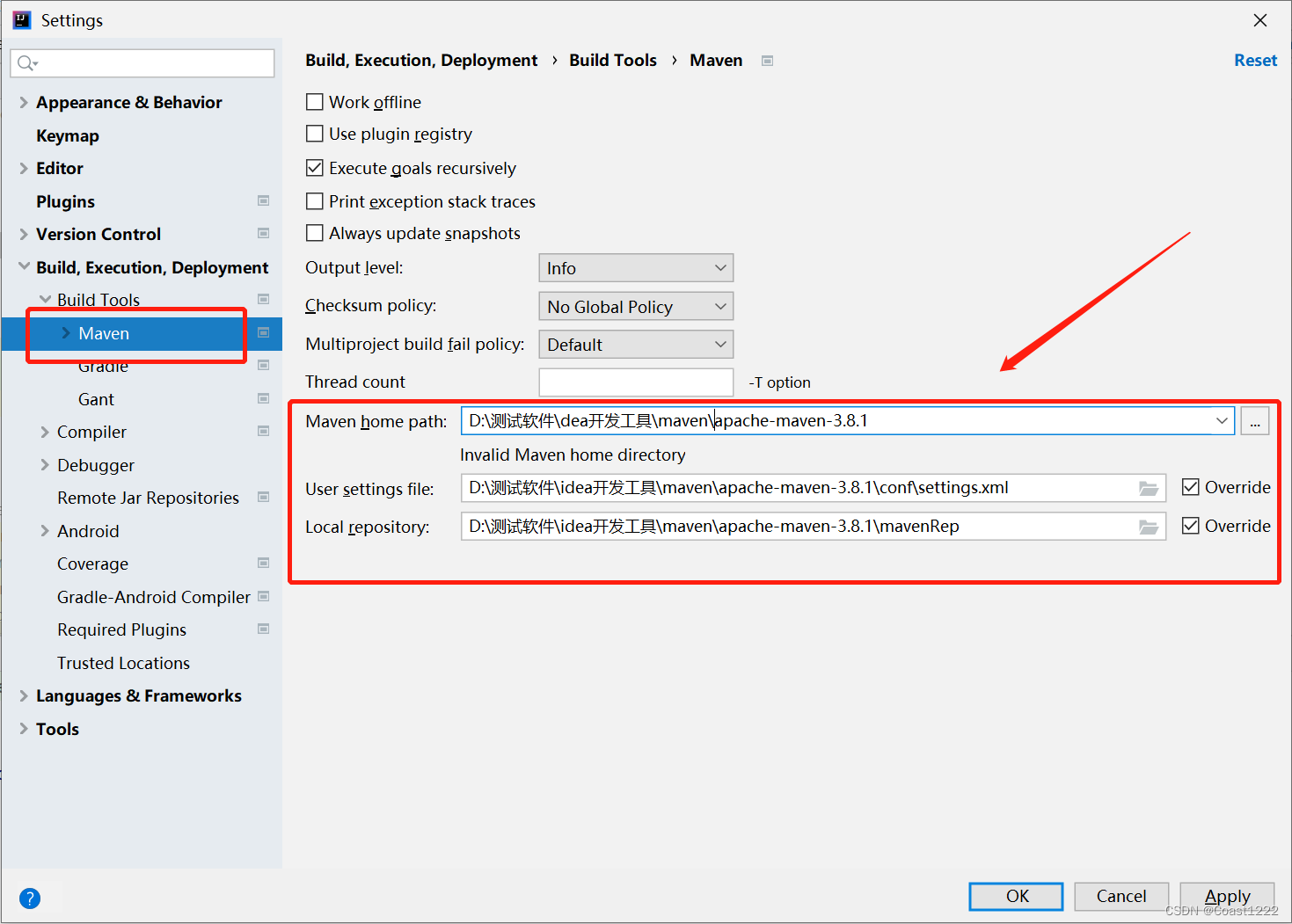Click the project-level icon beside Compiler
This screenshot has width=1292, height=924.
(x=263, y=432)
